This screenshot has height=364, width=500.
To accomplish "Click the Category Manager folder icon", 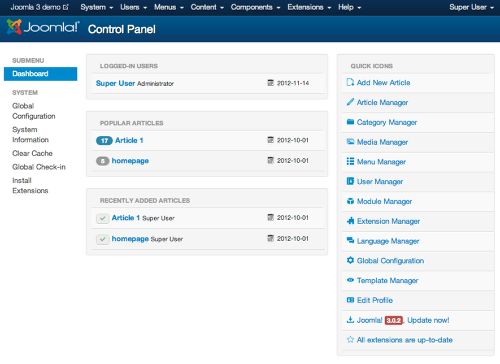I will tap(350, 122).
